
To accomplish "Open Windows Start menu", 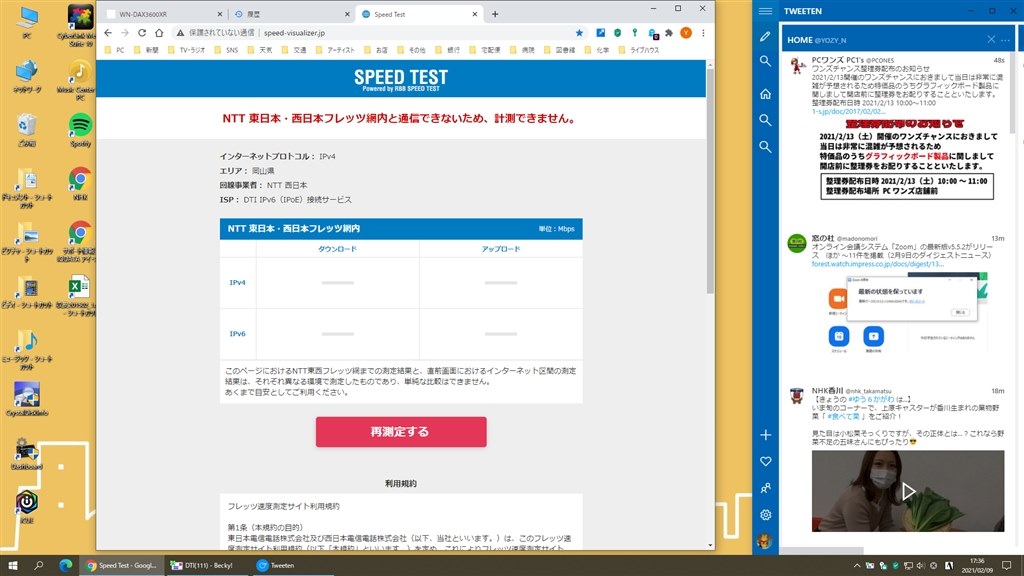I will (x=12, y=566).
